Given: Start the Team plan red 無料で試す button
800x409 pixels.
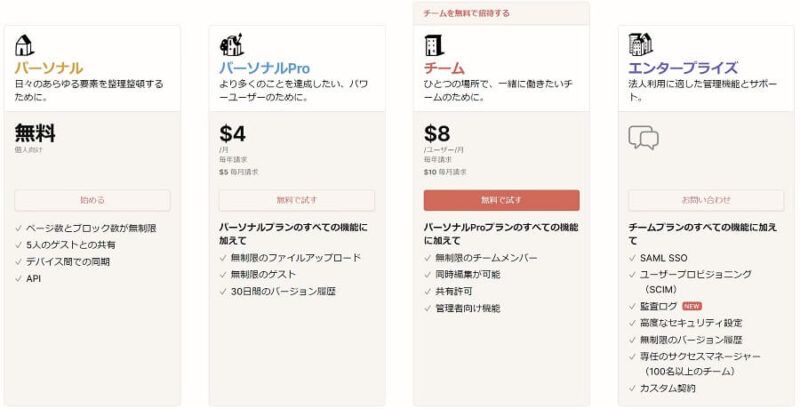Looking at the screenshot, I should pyautogui.click(x=502, y=200).
